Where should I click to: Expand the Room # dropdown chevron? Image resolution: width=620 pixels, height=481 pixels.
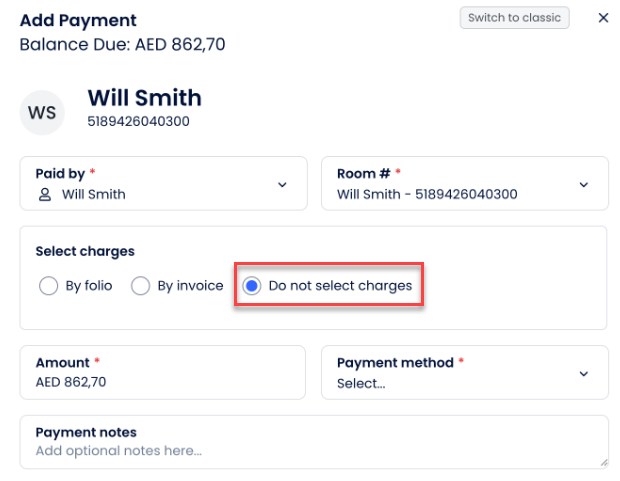pos(584,184)
